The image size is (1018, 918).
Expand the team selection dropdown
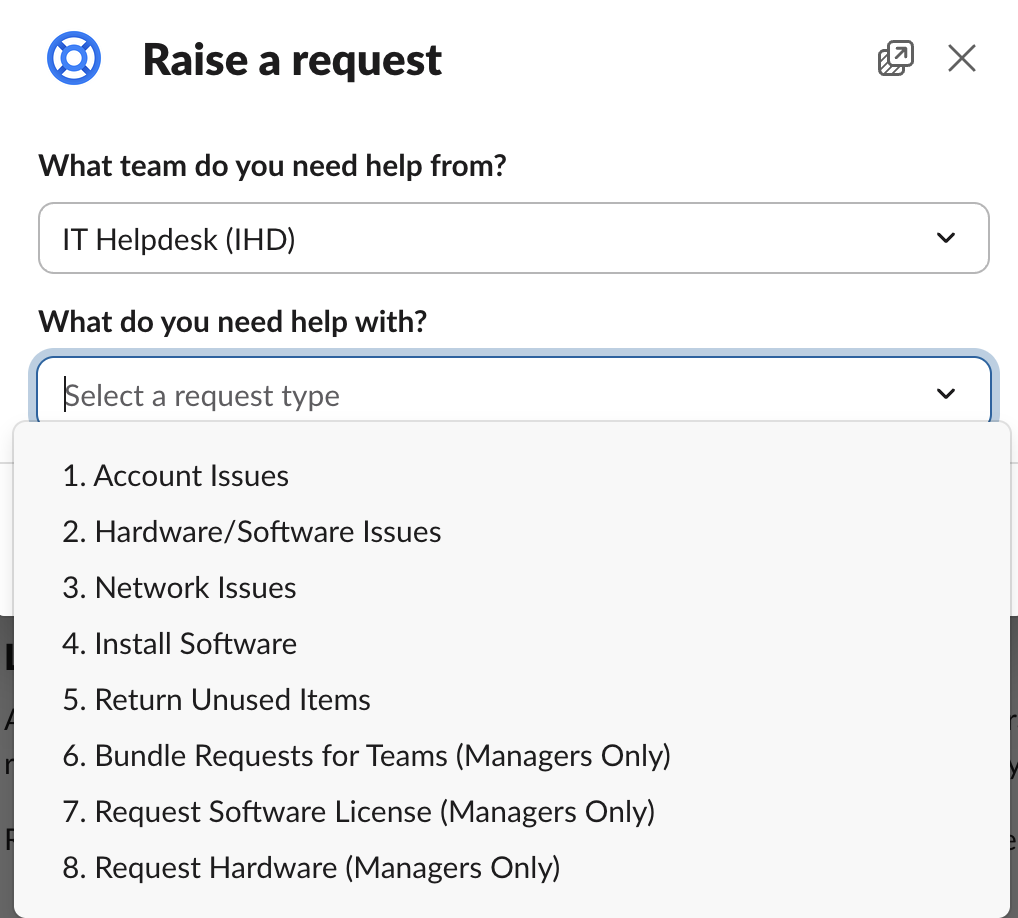pyautogui.click(x=946, y=238)
